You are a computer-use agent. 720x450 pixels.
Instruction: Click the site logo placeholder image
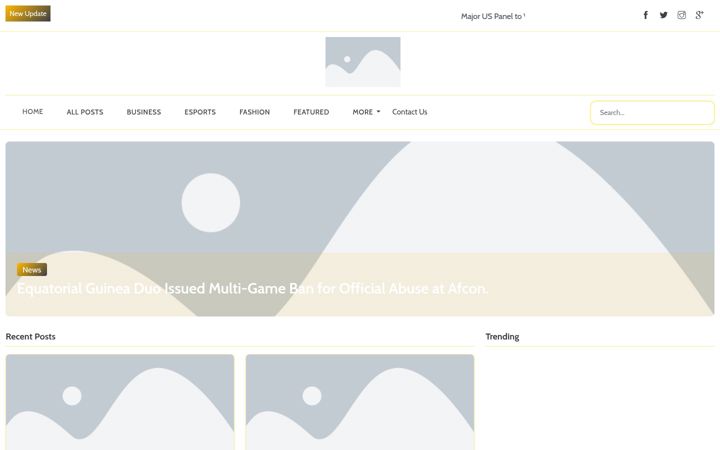pos(363,62)
